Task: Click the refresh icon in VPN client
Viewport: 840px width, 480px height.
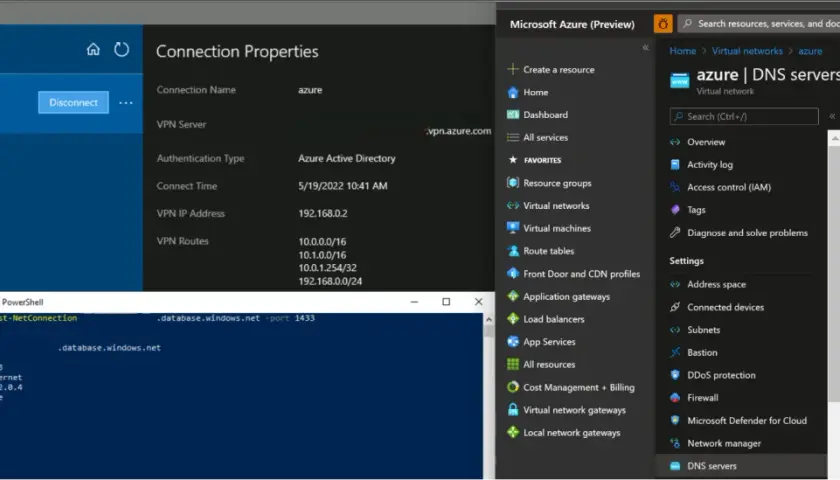Action: pyautogui.click(x=122, y=50)
